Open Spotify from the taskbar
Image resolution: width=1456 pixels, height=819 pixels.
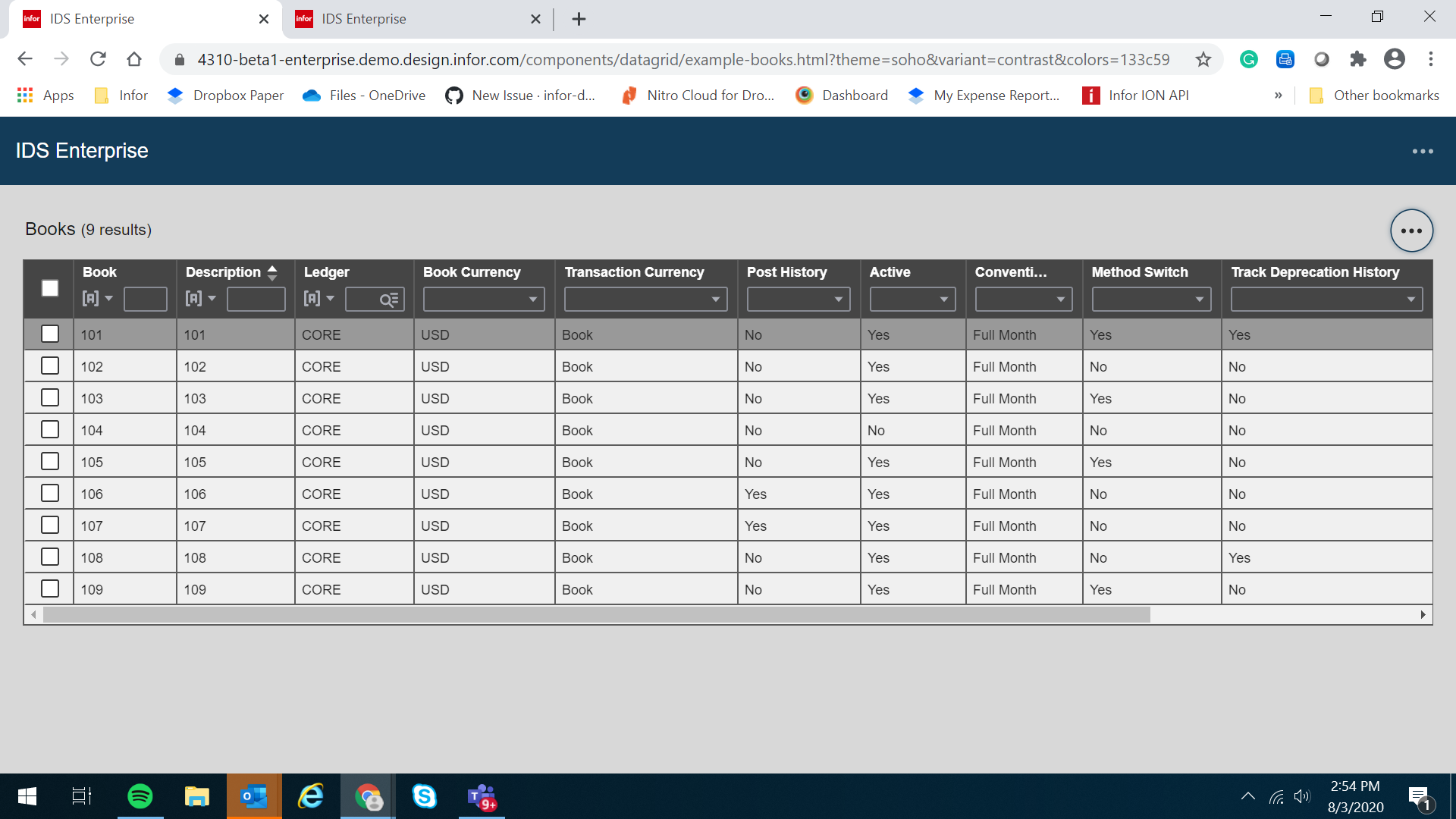140,796
